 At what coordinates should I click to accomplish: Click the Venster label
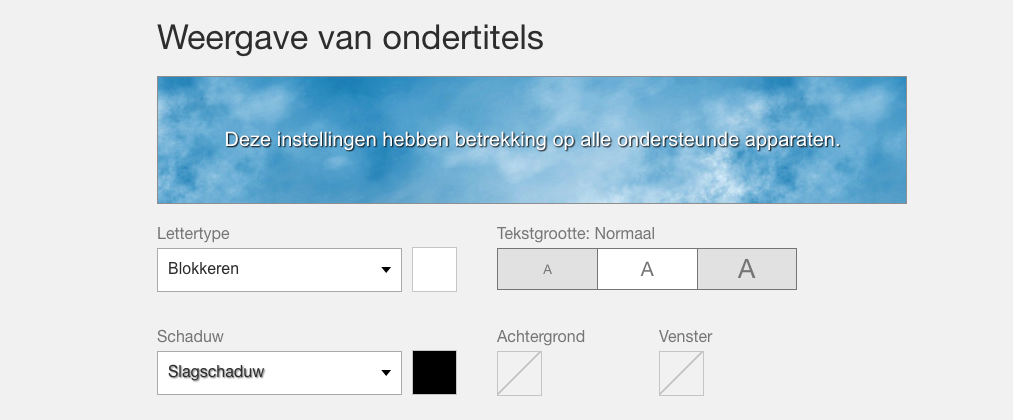tap(685, 336)
